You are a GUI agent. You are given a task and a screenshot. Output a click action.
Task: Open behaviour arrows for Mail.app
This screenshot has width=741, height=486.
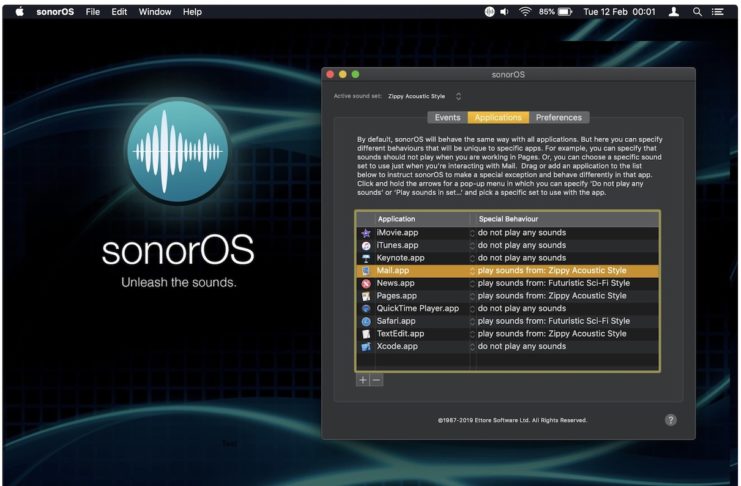472,271
